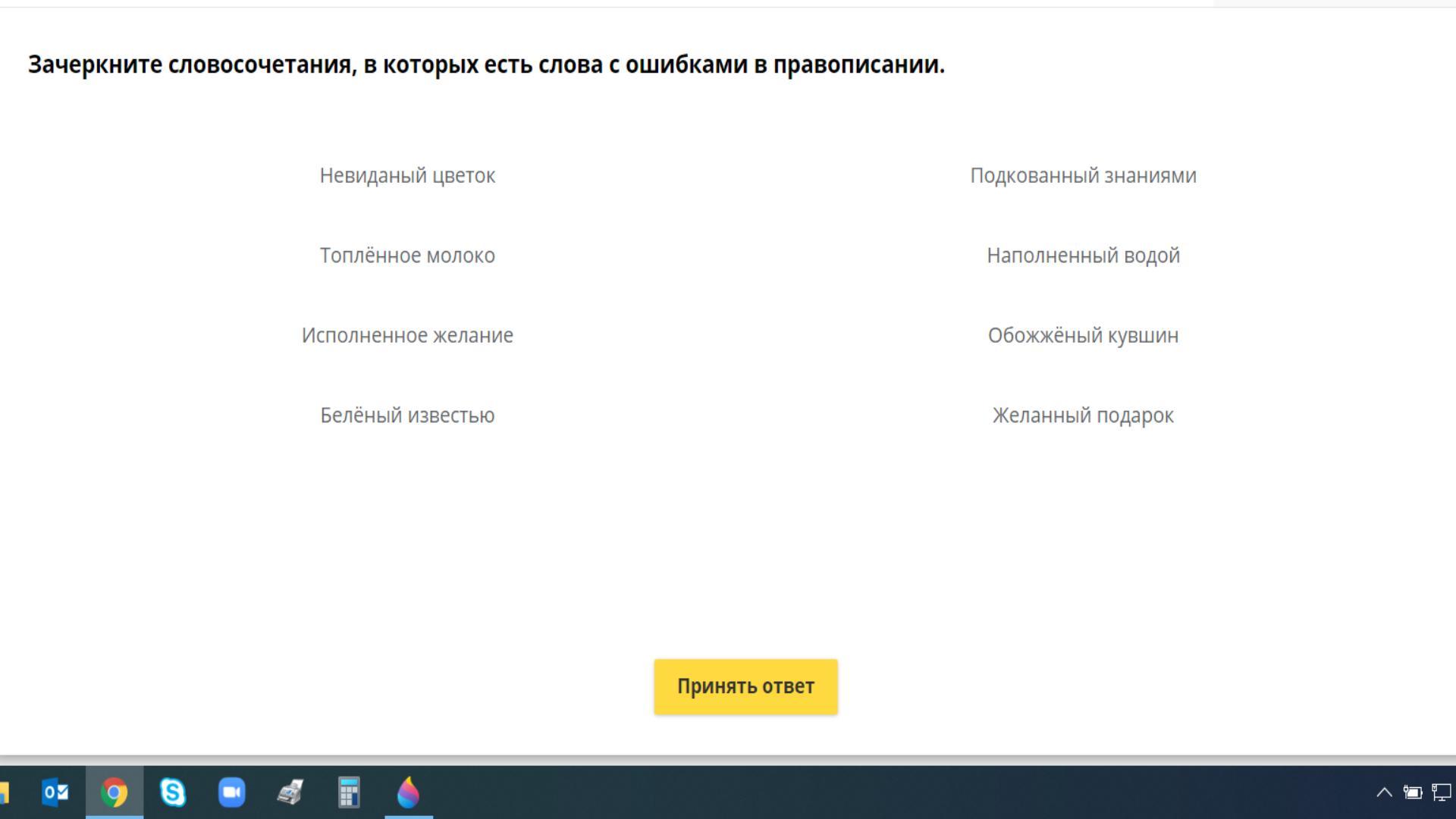Cross out "Топлёное молоко" phrase

(407, 256)
